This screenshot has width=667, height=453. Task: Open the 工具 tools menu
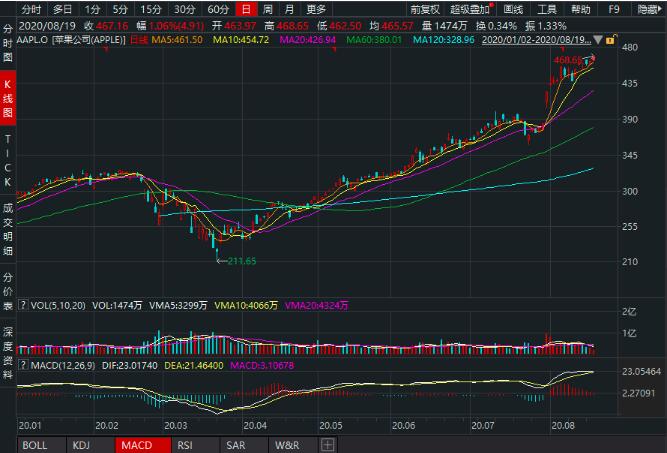click(547, 9)
